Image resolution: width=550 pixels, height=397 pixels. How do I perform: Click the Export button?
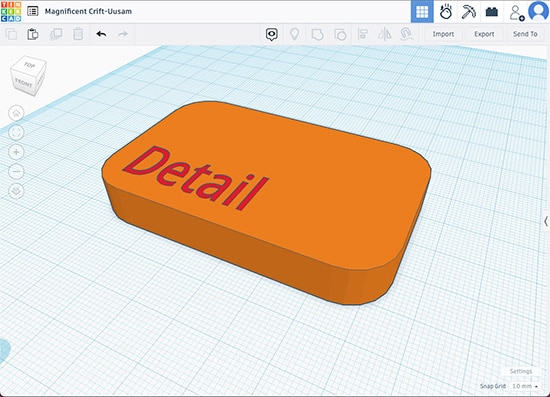484,34
